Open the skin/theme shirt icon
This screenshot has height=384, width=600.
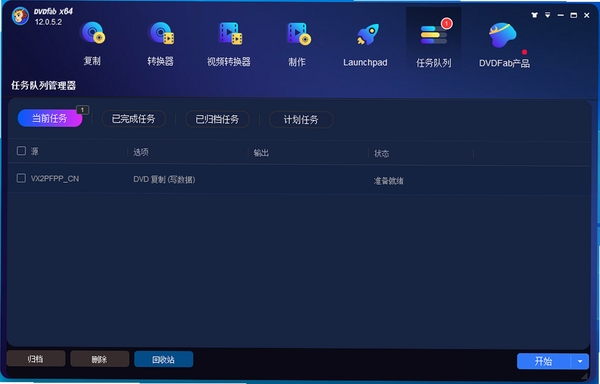click(x=534, y=15)
